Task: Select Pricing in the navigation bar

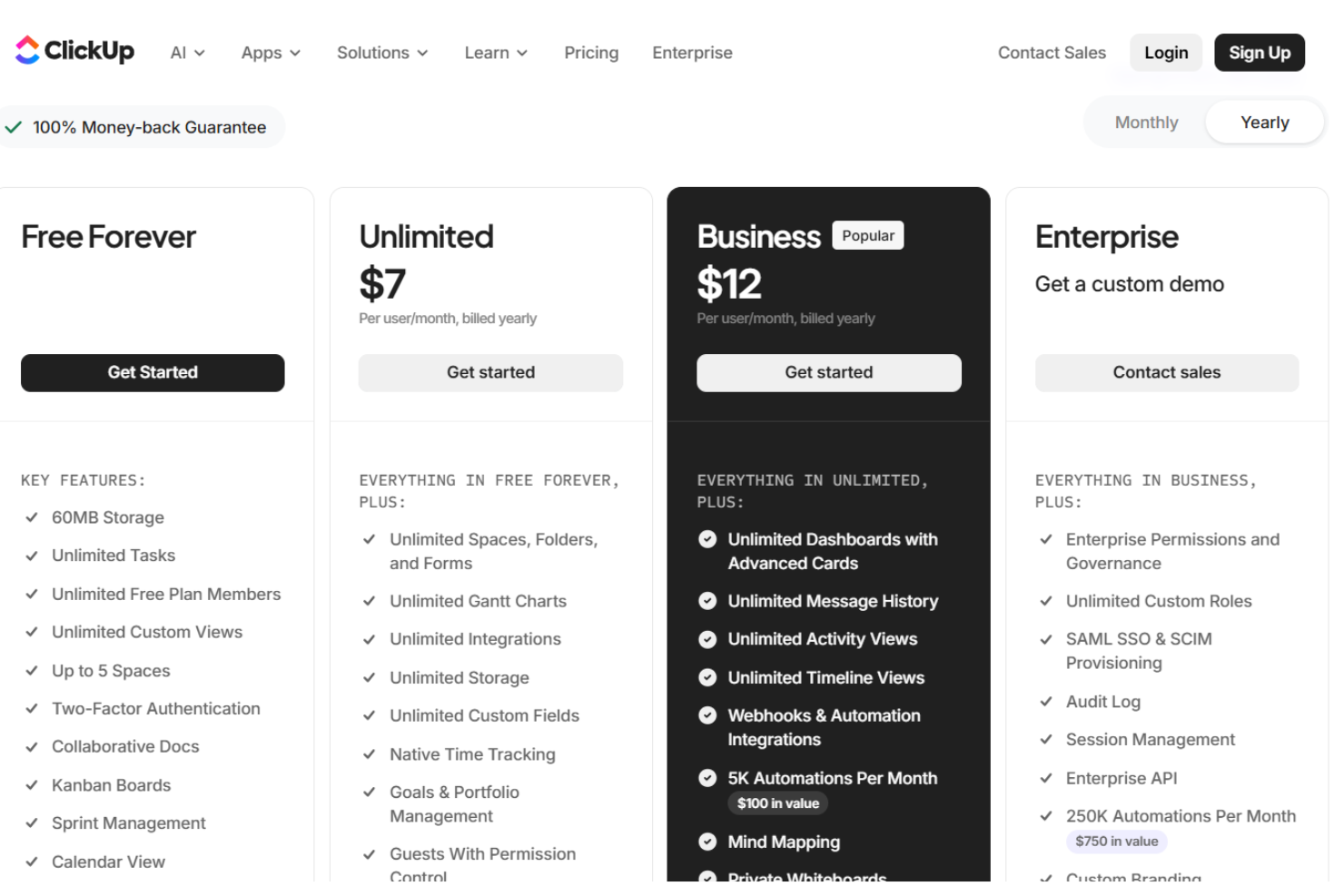Action: (591, 53)
